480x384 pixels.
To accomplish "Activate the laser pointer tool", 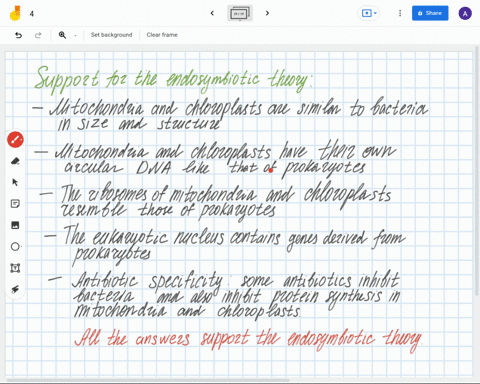I will tap(15, 289).
